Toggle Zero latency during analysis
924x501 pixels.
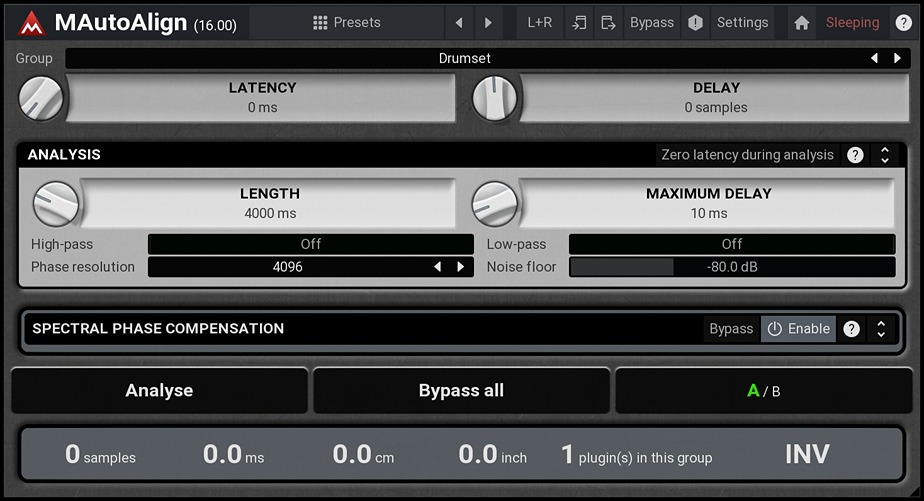pyautogui.click(x=747, y=154)
